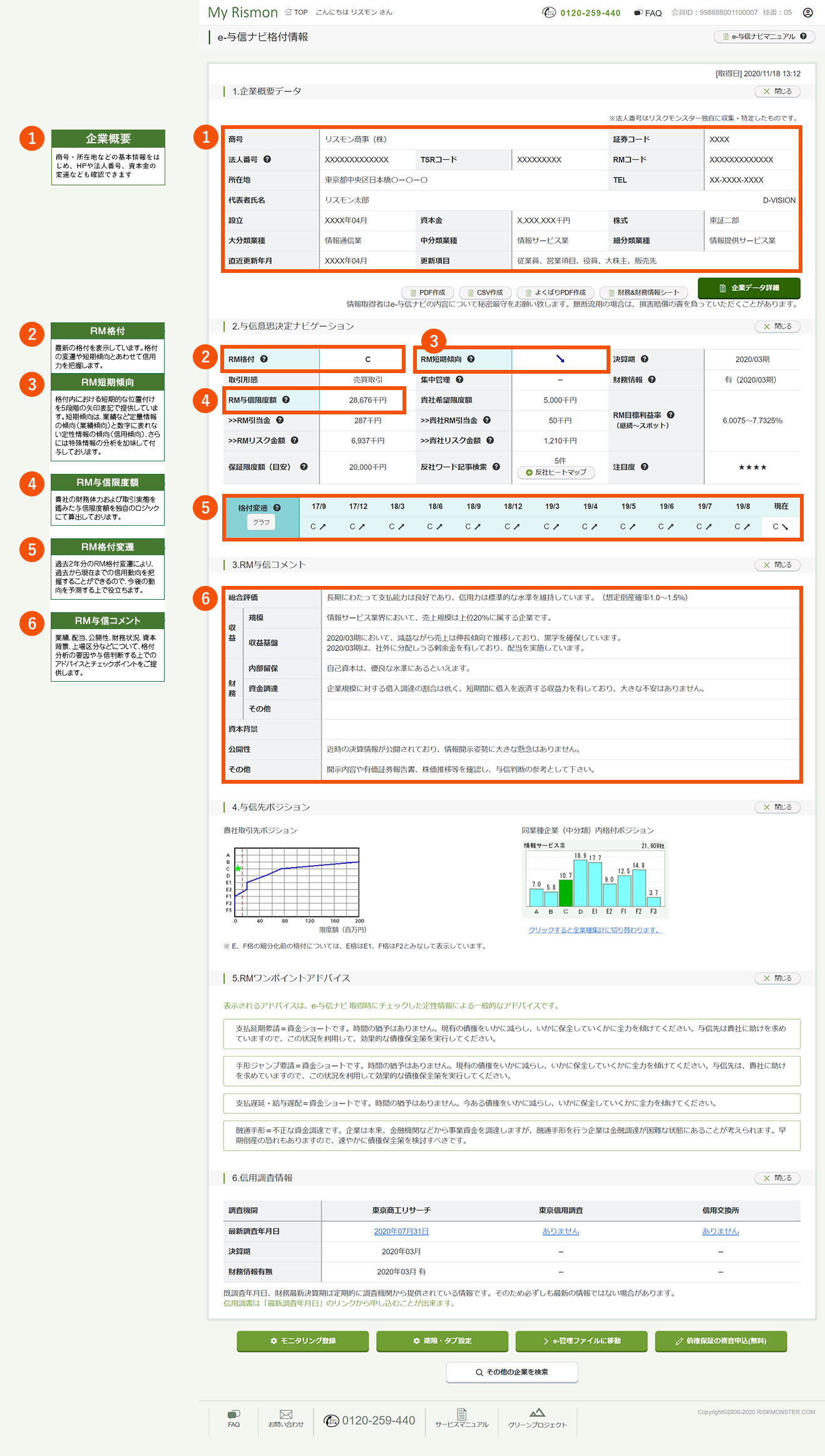Click the user account icon in header
Screen dimensions: 825x1456
[x=807, y=13]
